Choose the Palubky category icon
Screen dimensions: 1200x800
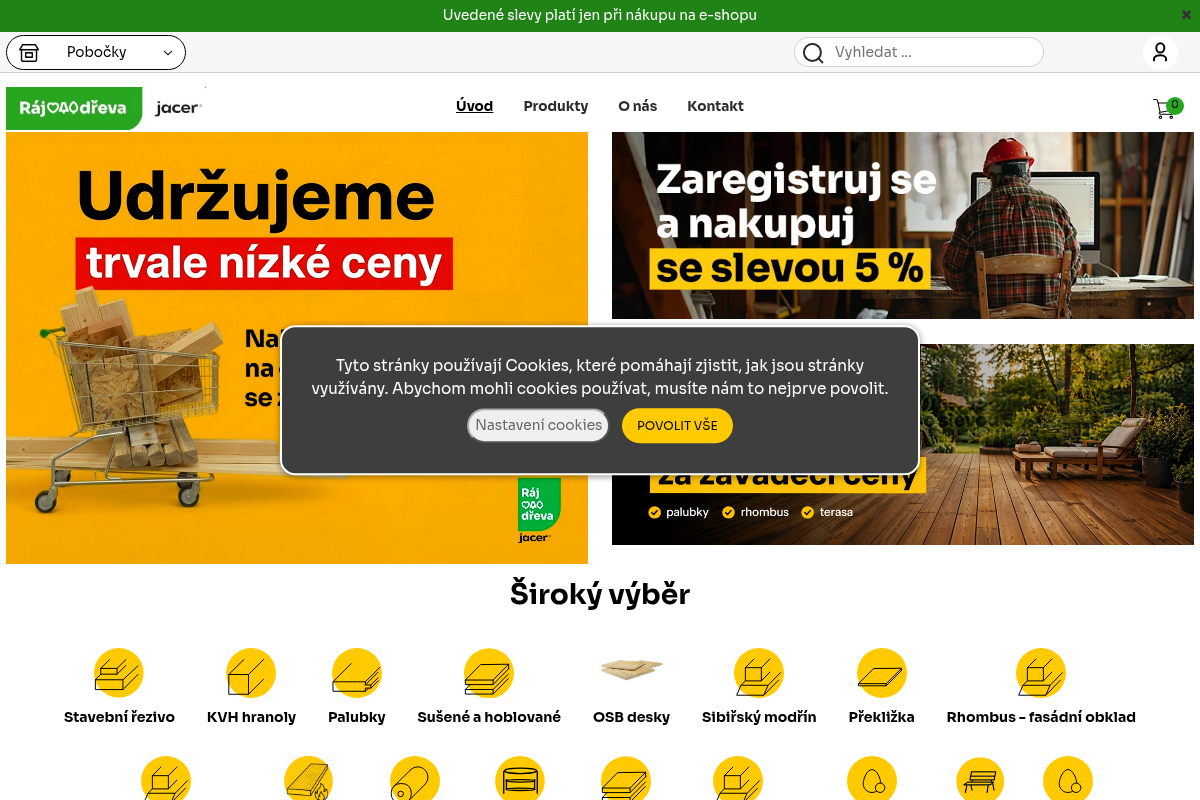(357, 673)
